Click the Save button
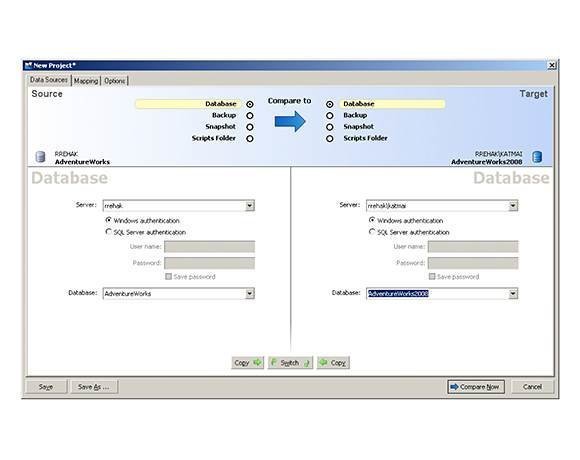This screenshot has height=460, width=580. pos(46,387)
